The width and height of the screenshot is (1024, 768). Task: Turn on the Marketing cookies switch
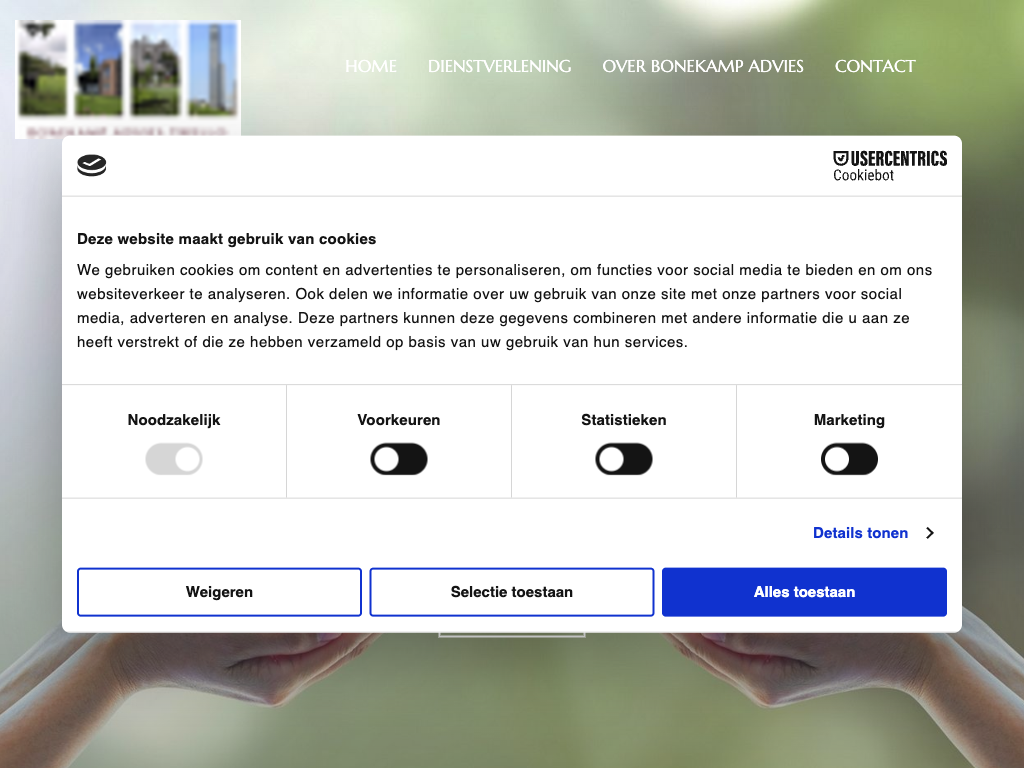coord(849,459)
